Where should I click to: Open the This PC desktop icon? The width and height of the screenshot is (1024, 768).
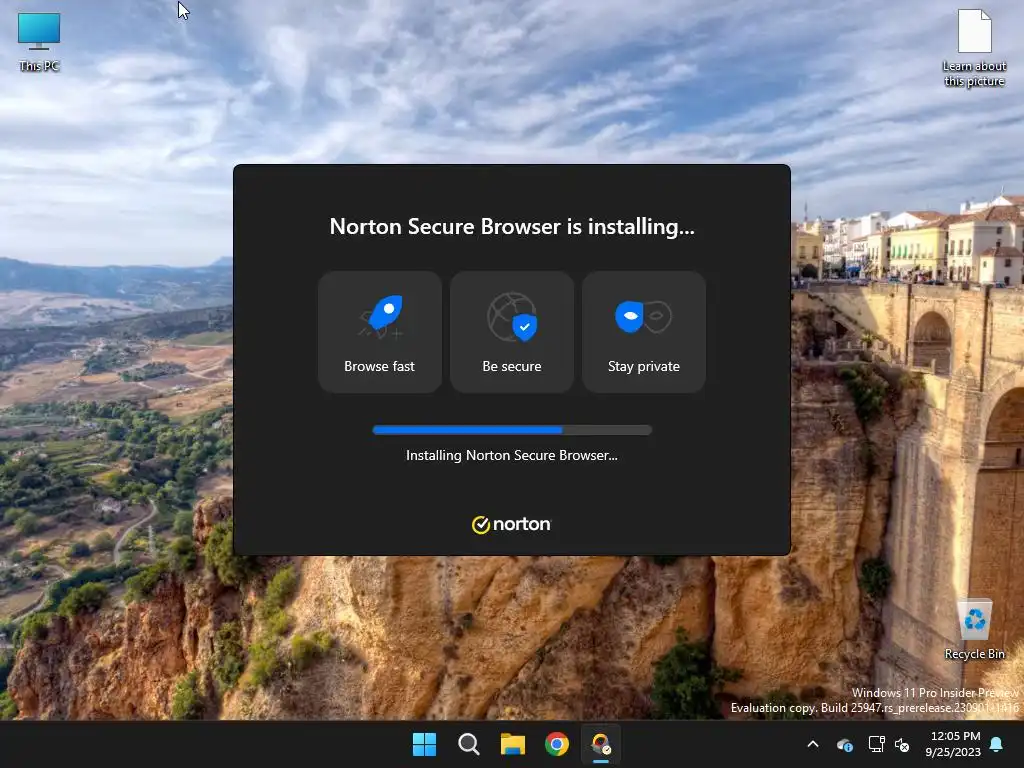39,41
